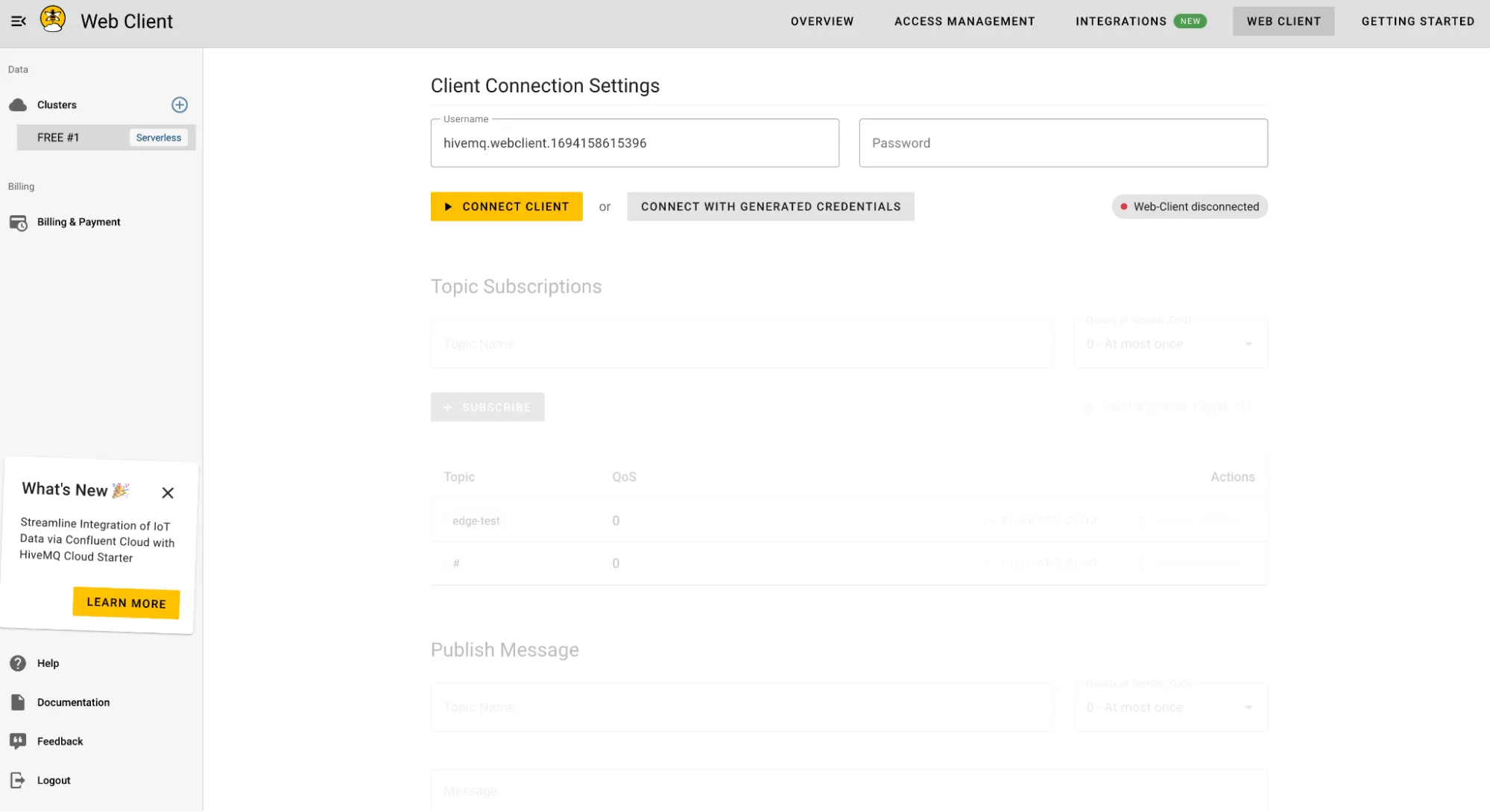Screen dimensions: 1490x812
Task: Click the Logout icon in sidebar
Action: 18,780
